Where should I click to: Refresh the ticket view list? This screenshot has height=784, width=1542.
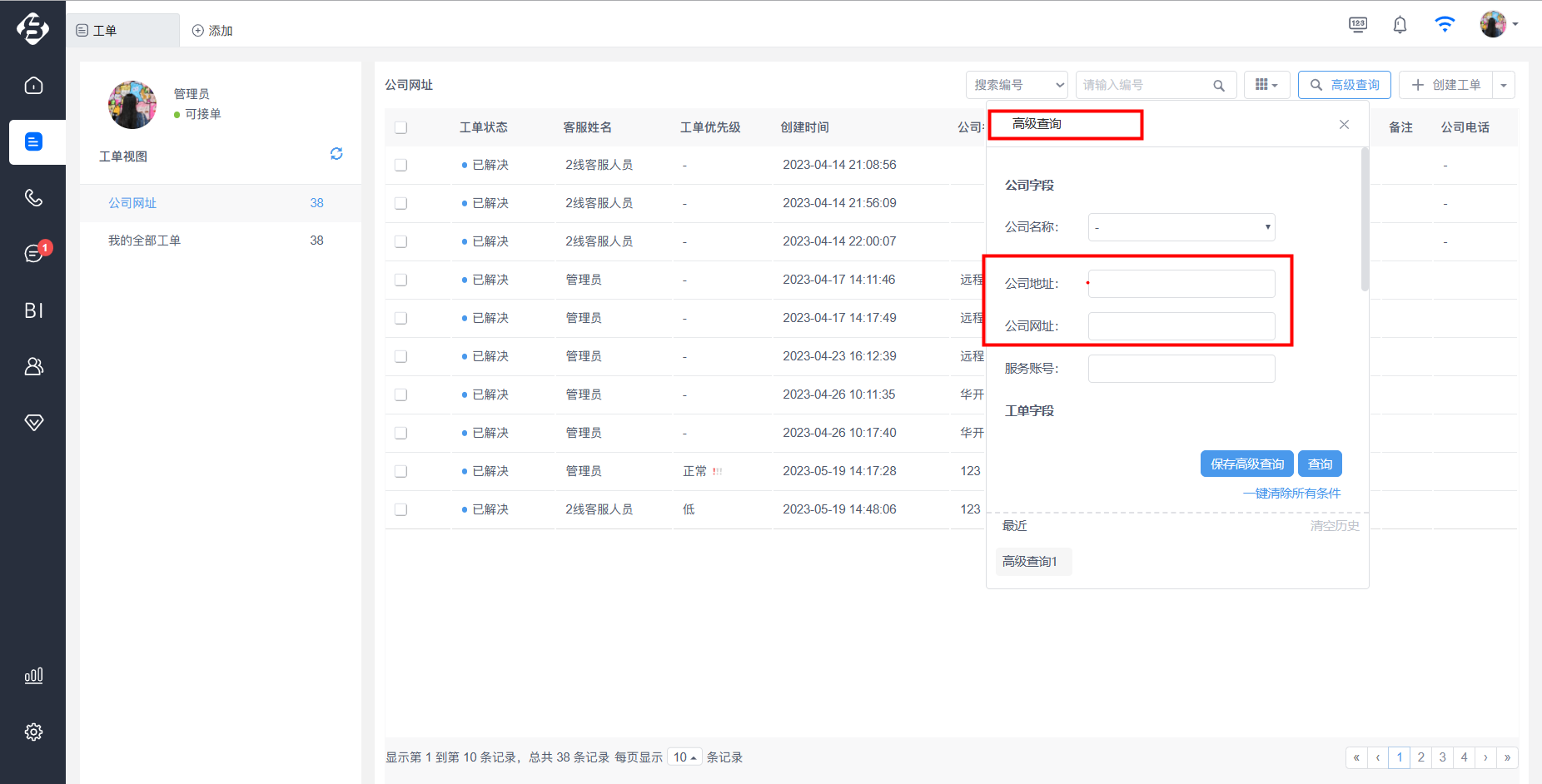(336, 154)
